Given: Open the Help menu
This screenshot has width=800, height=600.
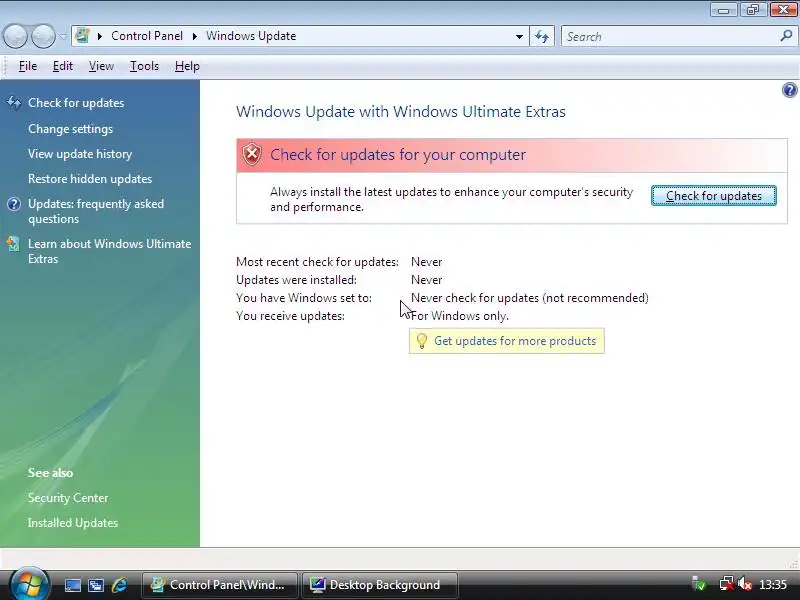Looking at the screenshot, I should coord(187,66).
